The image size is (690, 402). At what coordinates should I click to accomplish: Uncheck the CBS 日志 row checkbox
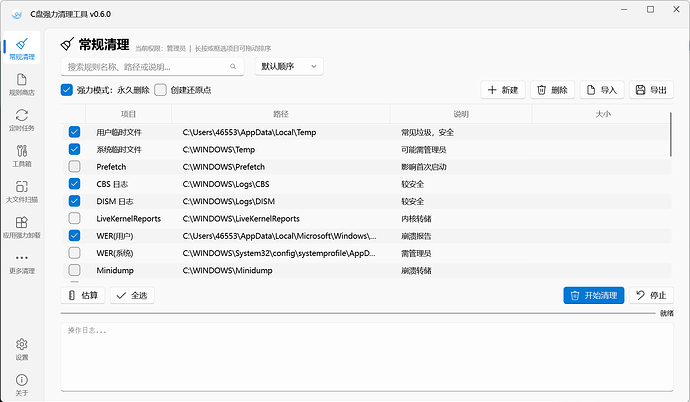[x=74, y=183]
